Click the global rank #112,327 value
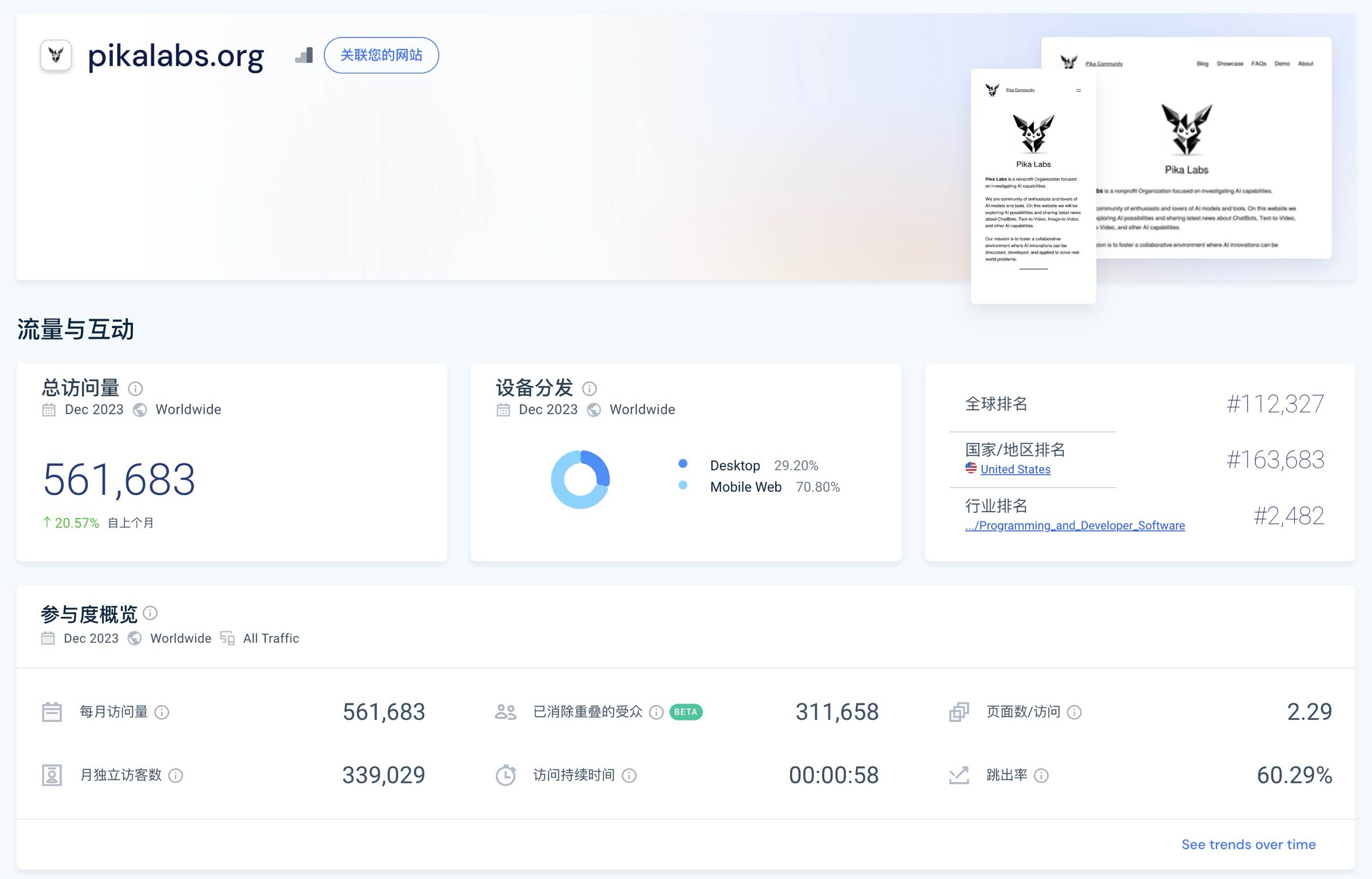This screenshot has width=1372, height=879. (1275, 404)
